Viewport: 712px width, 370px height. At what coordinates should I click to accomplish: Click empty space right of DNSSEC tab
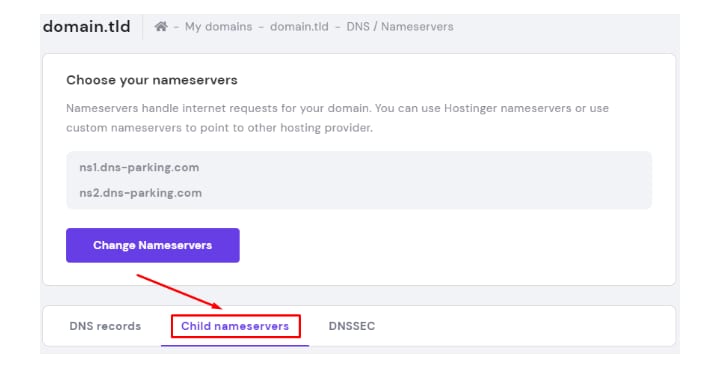pos(522,326)
